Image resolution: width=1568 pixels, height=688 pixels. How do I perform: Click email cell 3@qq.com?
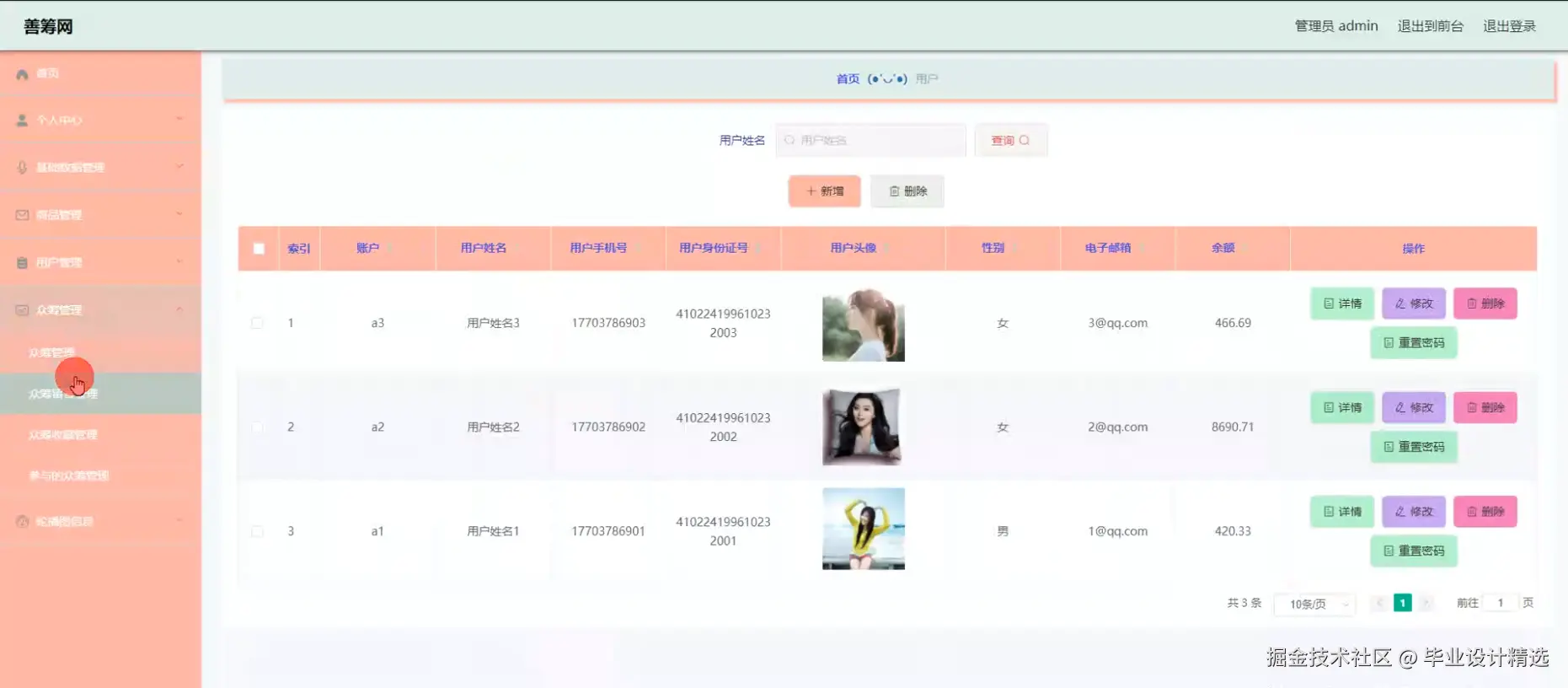(x=1117, y=323)
